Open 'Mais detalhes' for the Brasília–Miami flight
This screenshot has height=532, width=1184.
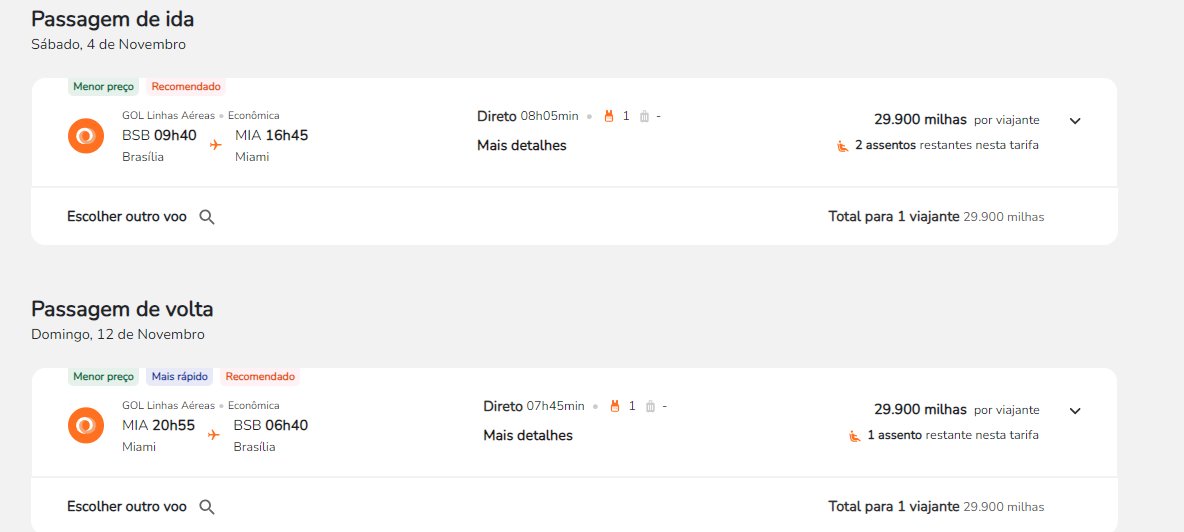tap(522, 146)
